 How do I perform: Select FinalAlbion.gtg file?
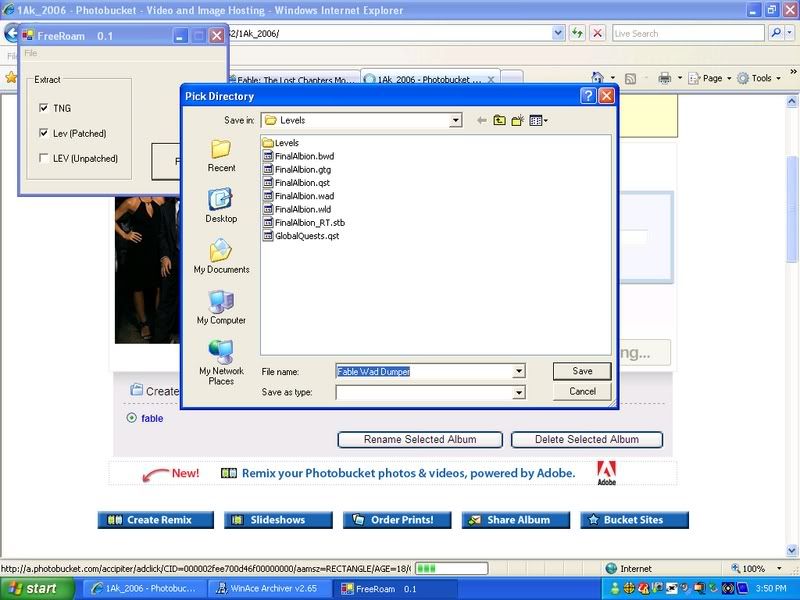[297, 169]
